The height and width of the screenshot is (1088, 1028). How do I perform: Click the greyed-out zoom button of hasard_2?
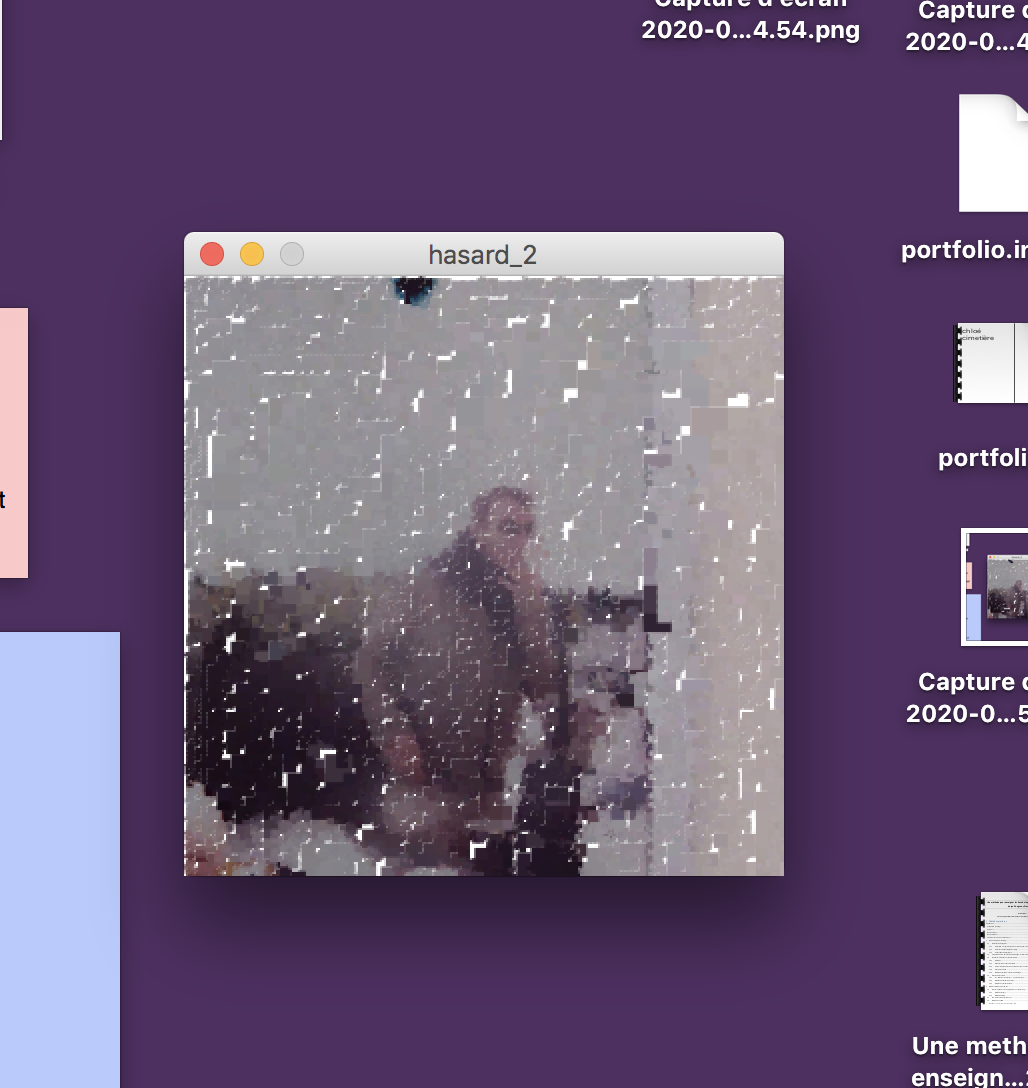pyautogui.click(x=291, y=254)
